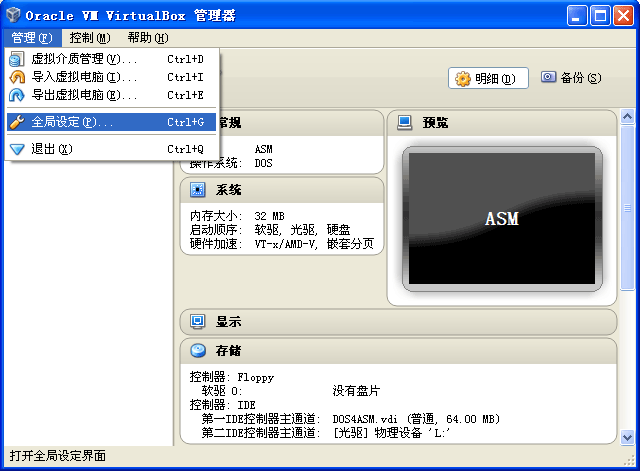640x471 pixels.
Task: Click the [光驱] 物理设备 'L:' entry
Action: click(x=391, y=433)
